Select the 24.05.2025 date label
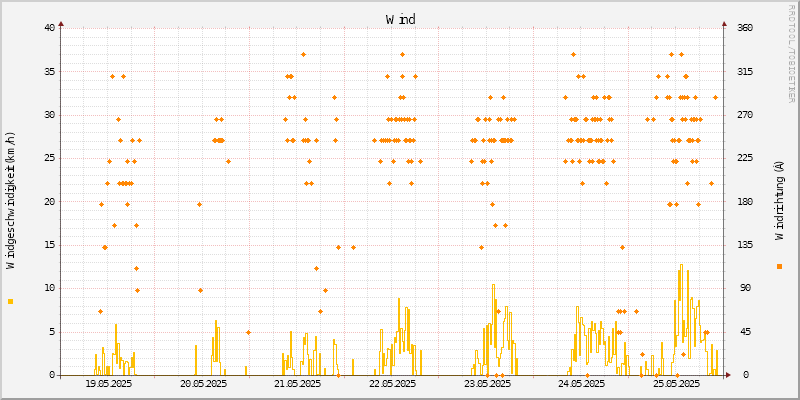Viewport: 800px width, 400px height. 581,383
